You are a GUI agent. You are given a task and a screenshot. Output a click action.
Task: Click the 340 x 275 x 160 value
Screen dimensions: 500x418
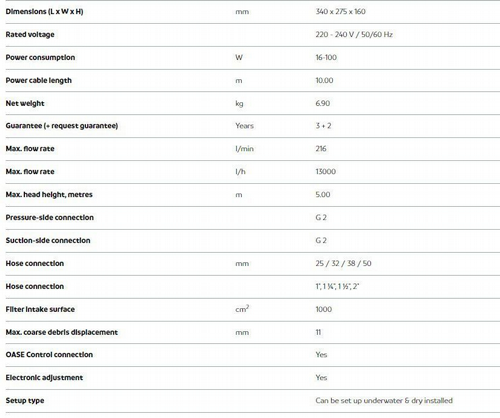[340, 12]
